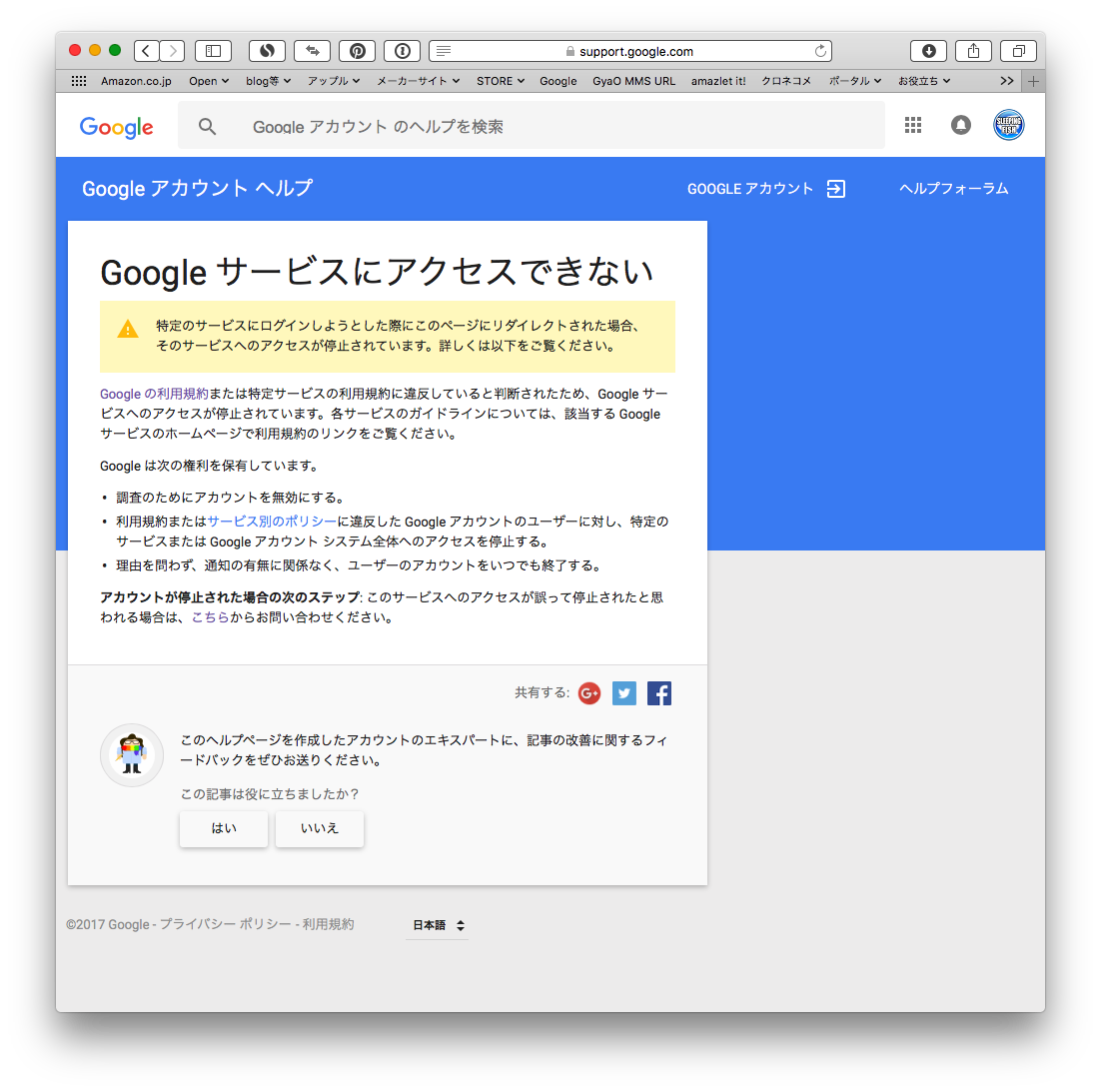Click the support.google.com address bar
Viewport: 1101px width, 1092px height.
[629, 51]
